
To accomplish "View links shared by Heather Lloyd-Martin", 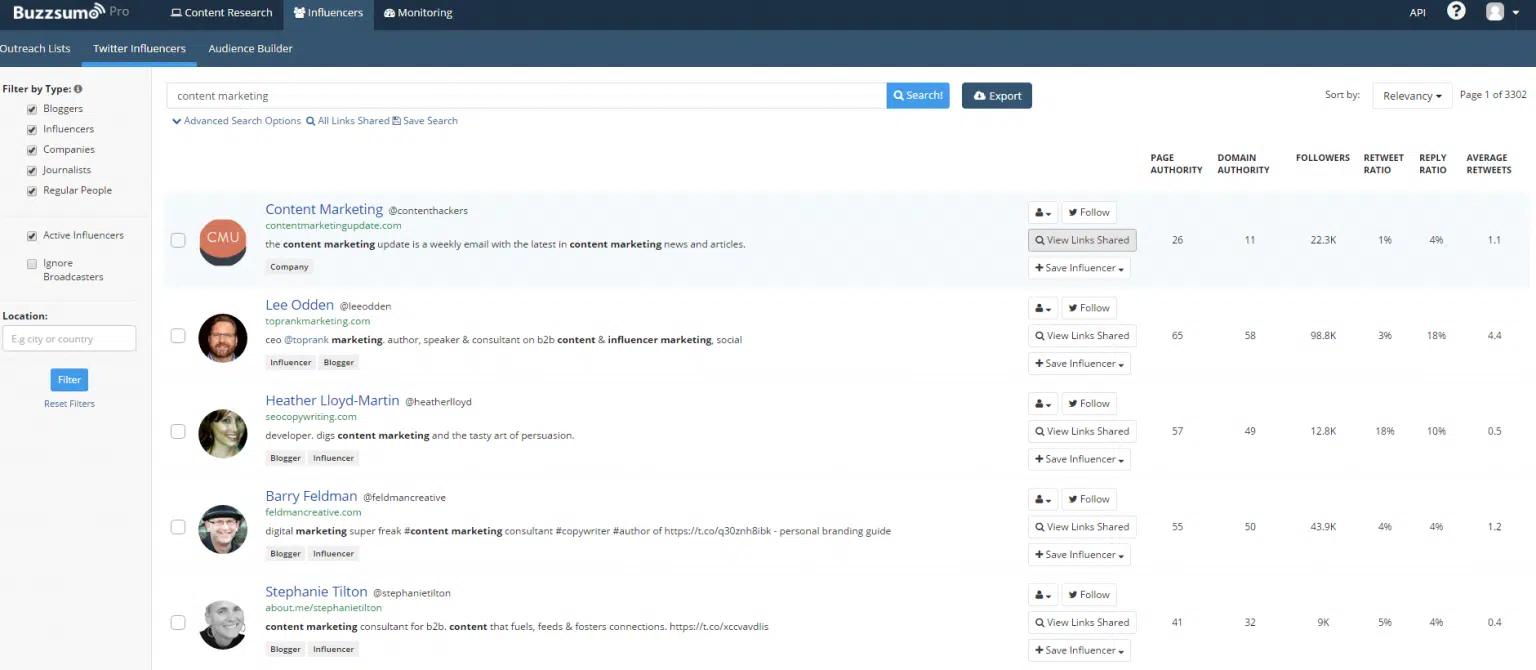I will pyautogui.click(x=1082, y=431).
